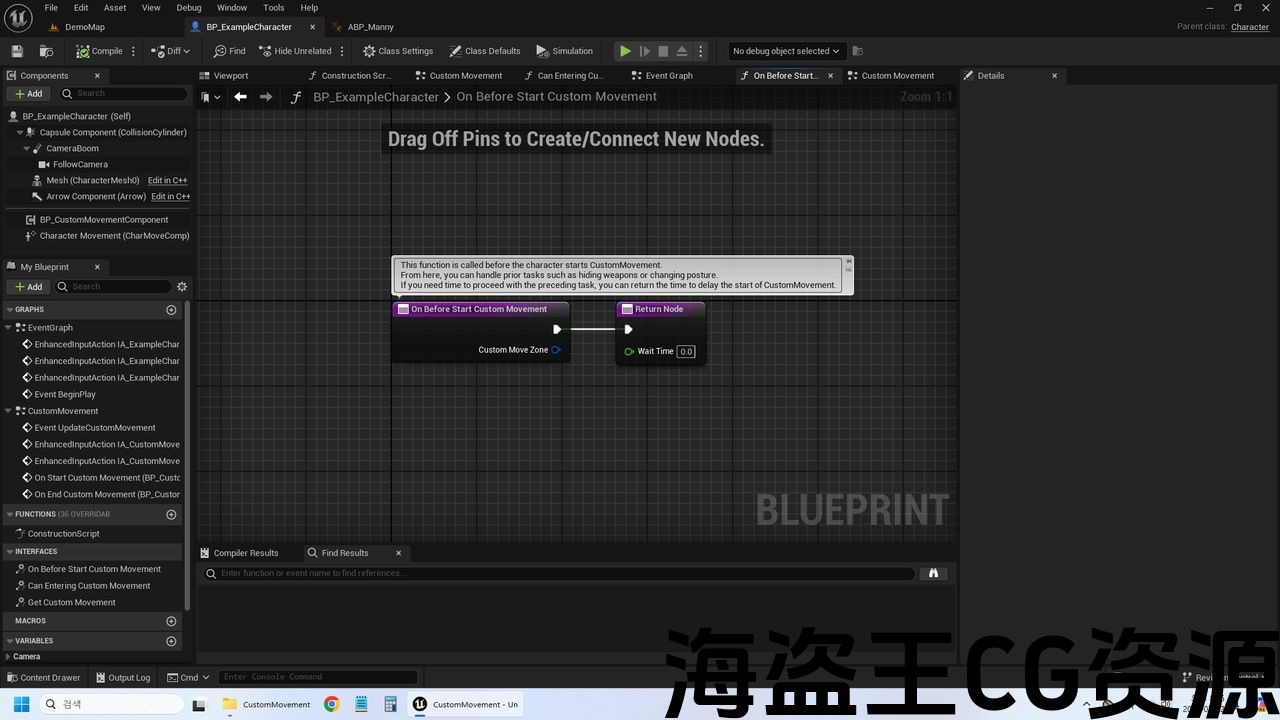The width and height of the screenshot is (1280, 720).
Task: Add a new function with plus icon
Action: tap(171, 514)
